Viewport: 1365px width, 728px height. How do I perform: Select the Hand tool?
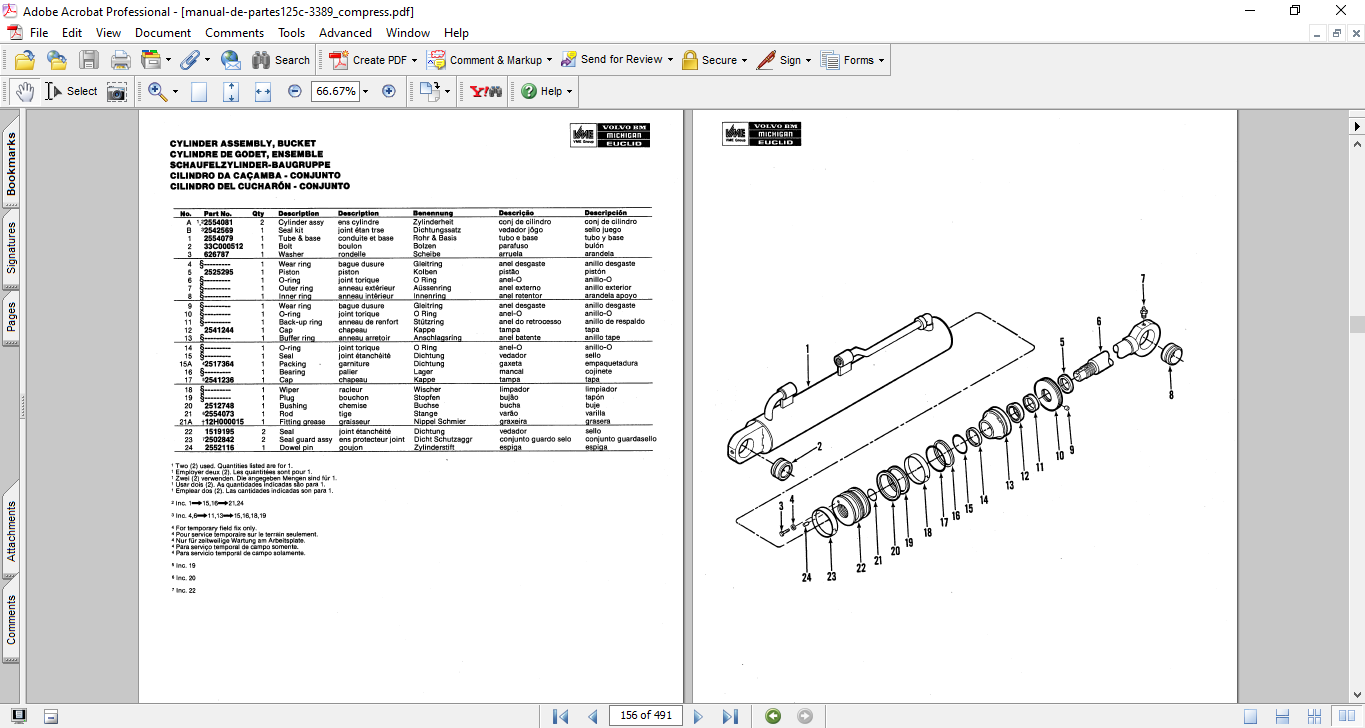24,91
